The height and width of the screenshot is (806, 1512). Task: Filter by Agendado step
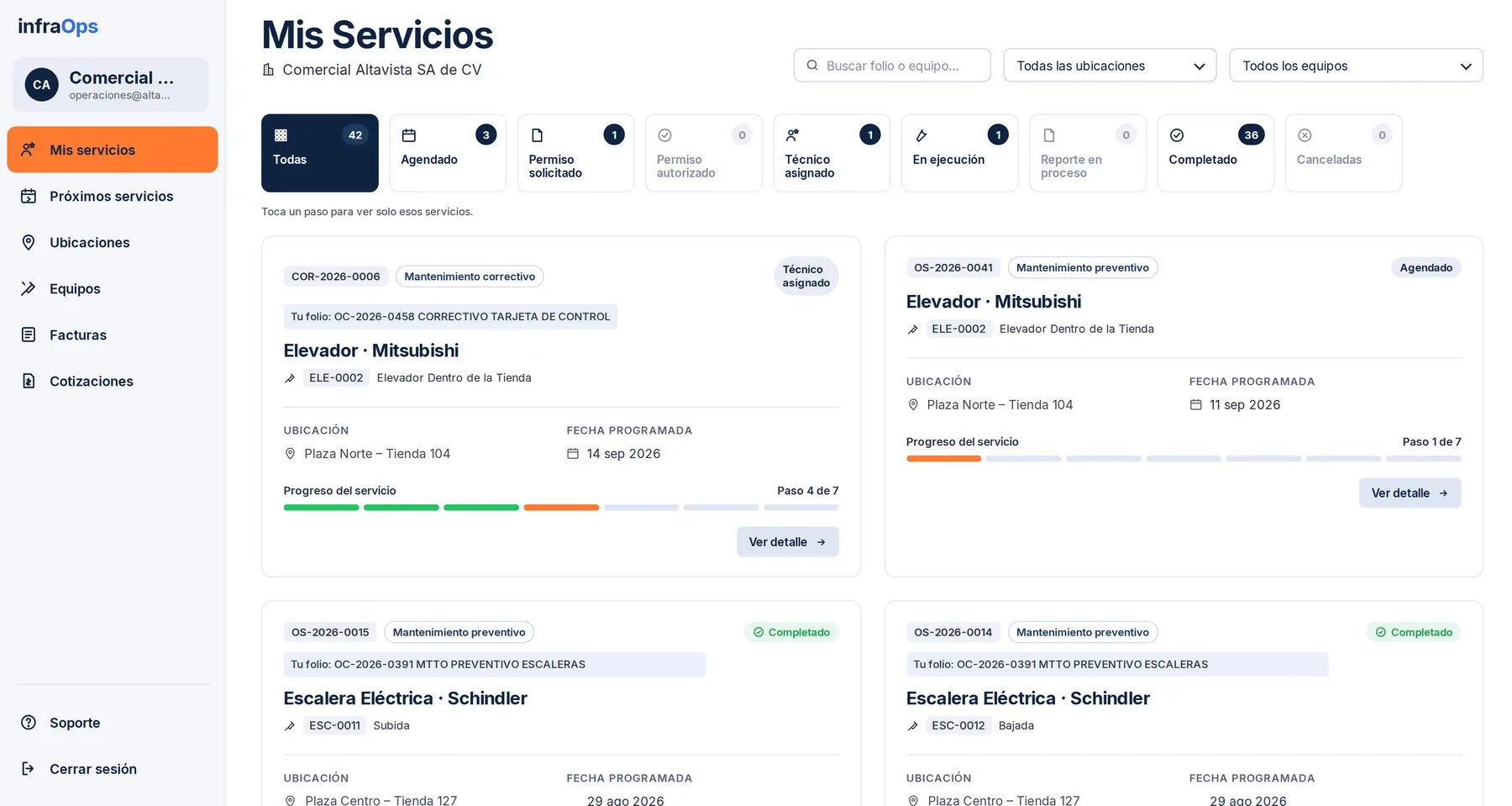click(x=448, y=153)
